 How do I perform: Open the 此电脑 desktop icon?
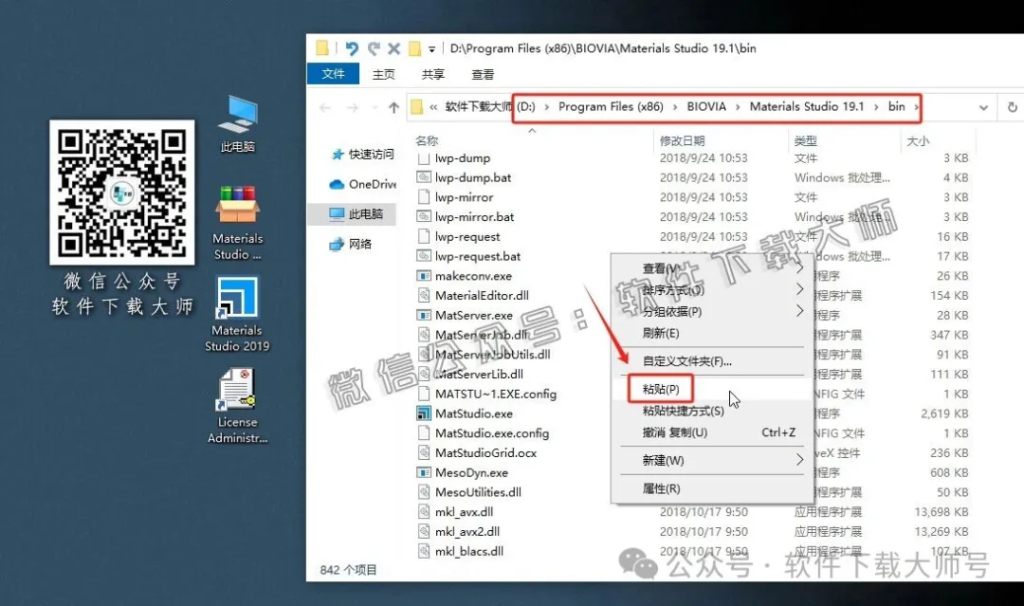tap(237, 115)
